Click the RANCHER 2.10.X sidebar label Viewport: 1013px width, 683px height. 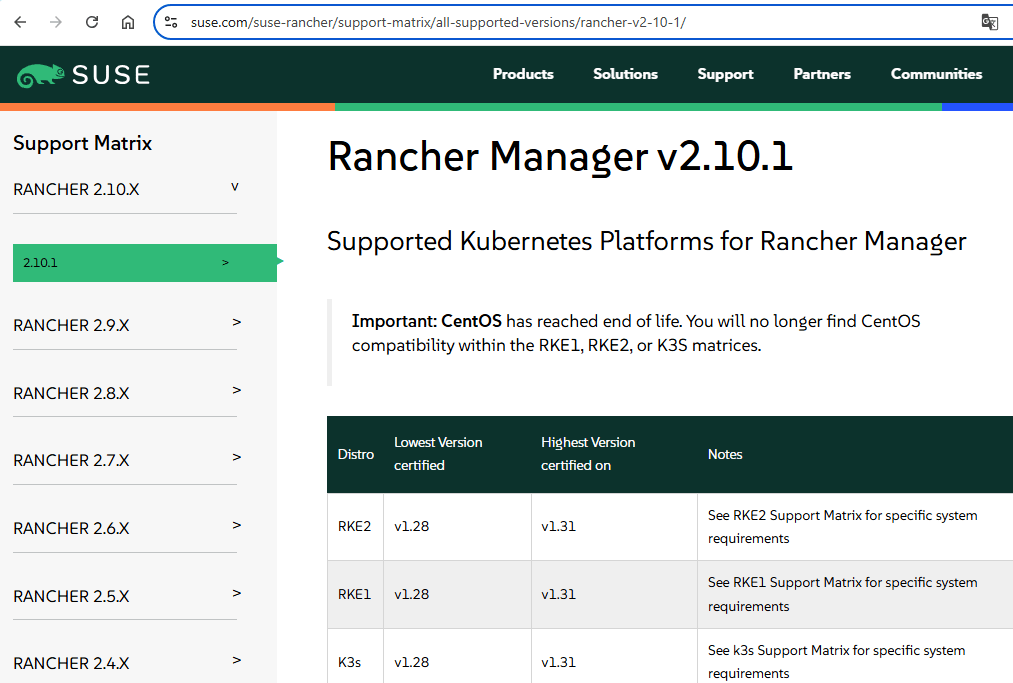76,189
